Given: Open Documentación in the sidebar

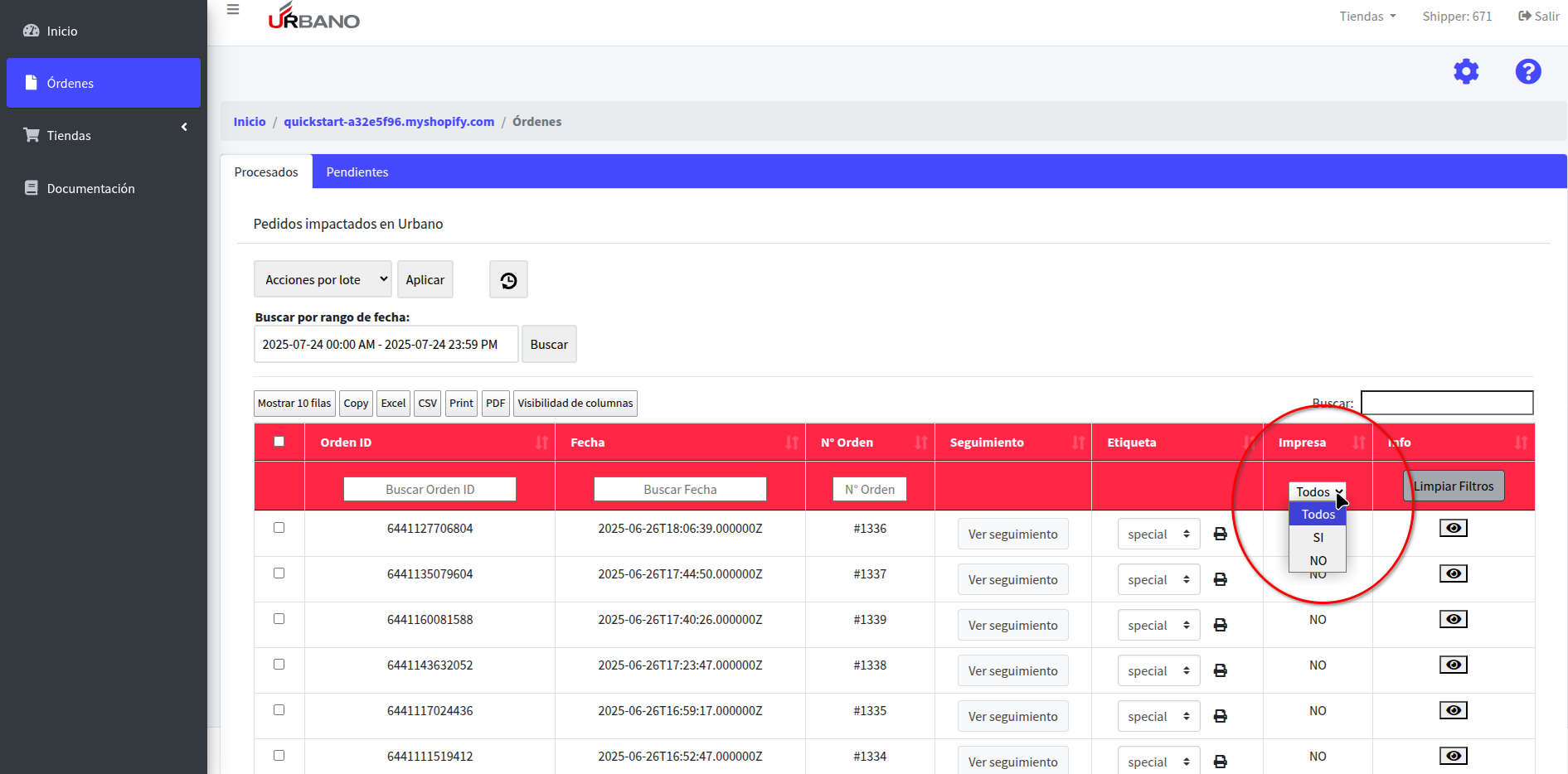Looking at the screenshot, I should click(x=90, y=189).
